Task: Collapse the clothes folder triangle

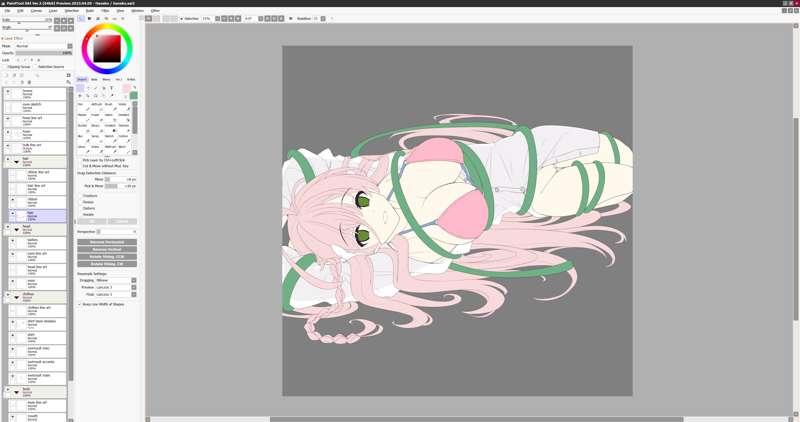Action: coord(16,297)
